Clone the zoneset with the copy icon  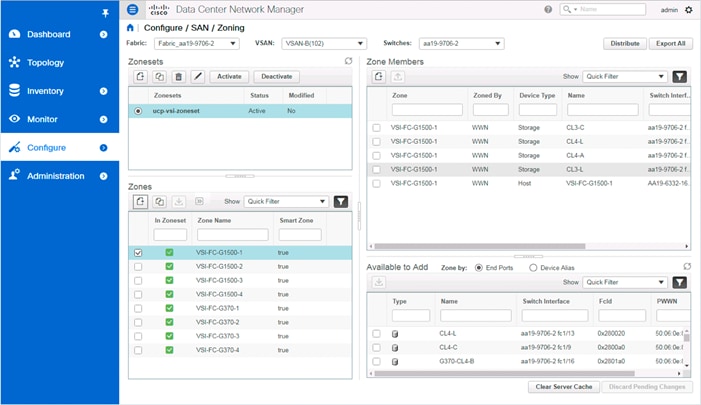(x=160, y=76)
